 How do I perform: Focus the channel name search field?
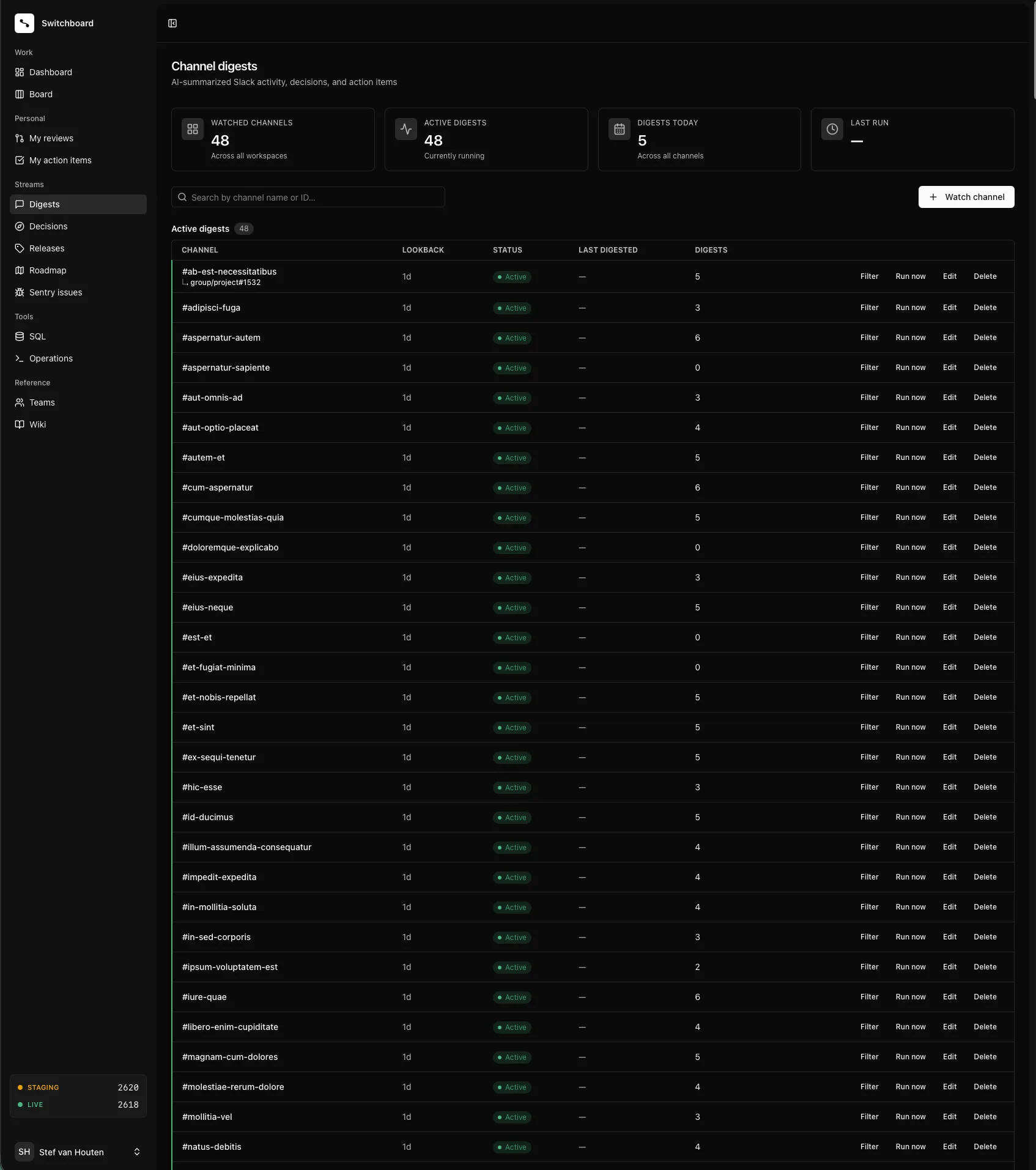(308, 197)
